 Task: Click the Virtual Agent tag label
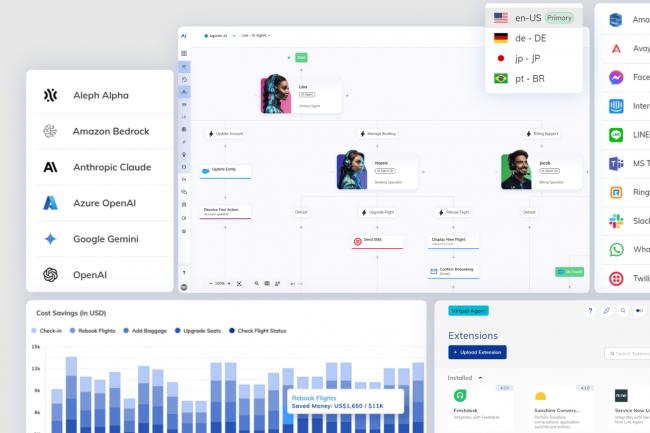click(x=468, y=311)
